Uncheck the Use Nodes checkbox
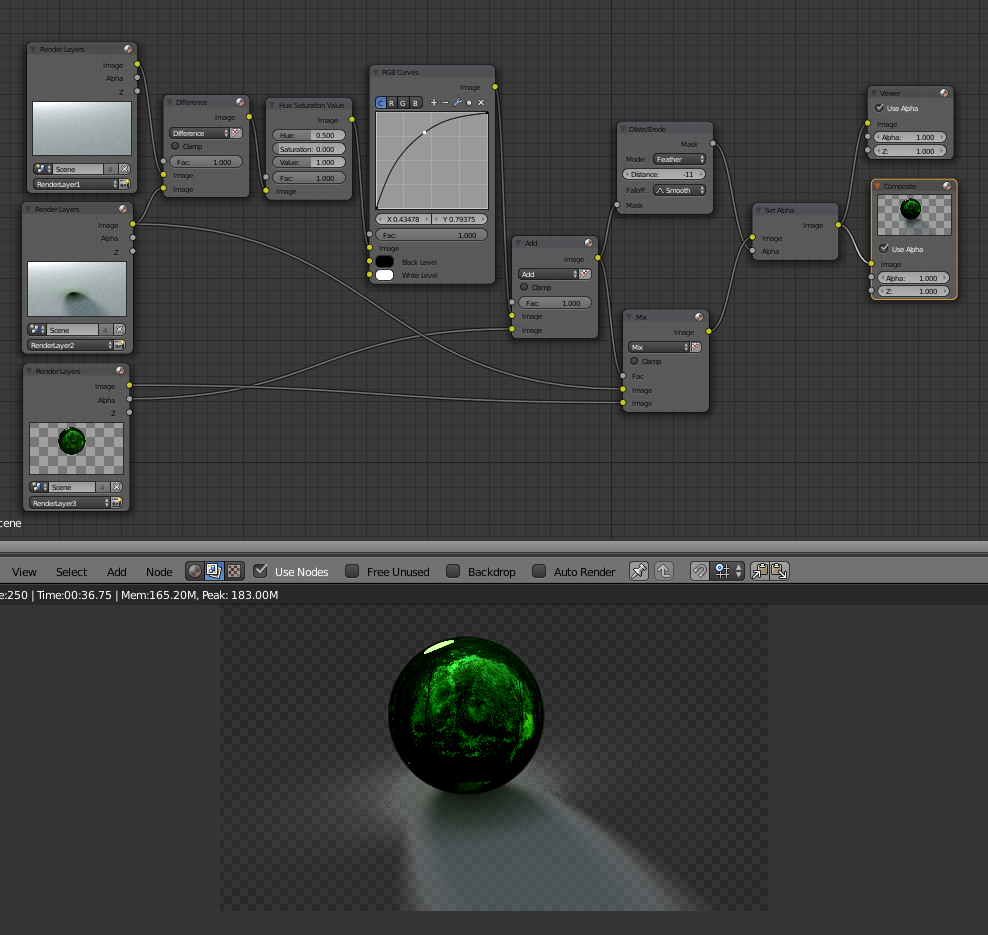Image resolution: width=988 pixels, height=935 pixels. coord(260,571)
